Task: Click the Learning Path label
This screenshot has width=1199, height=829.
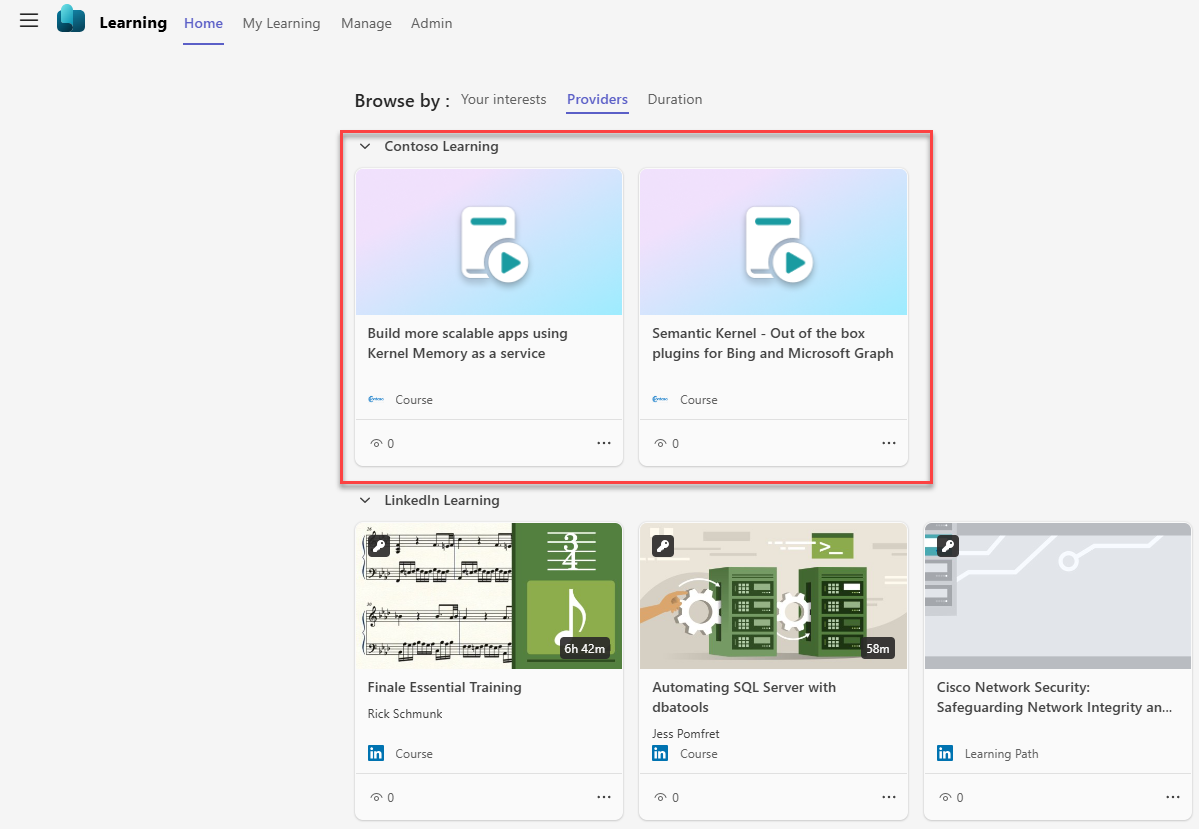Action: [x=1001, y=753]
